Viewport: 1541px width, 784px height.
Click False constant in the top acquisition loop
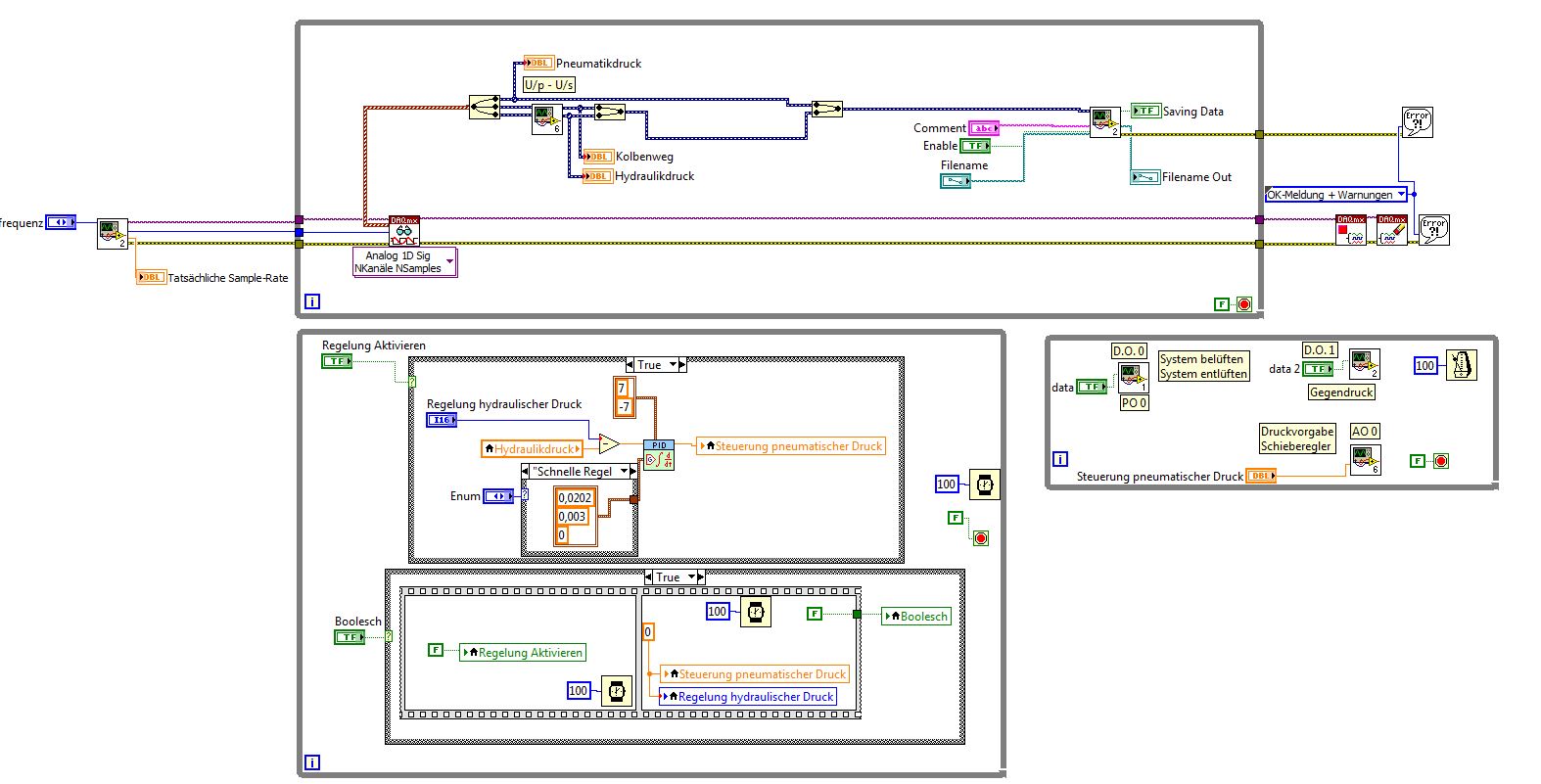point(1221,304)
